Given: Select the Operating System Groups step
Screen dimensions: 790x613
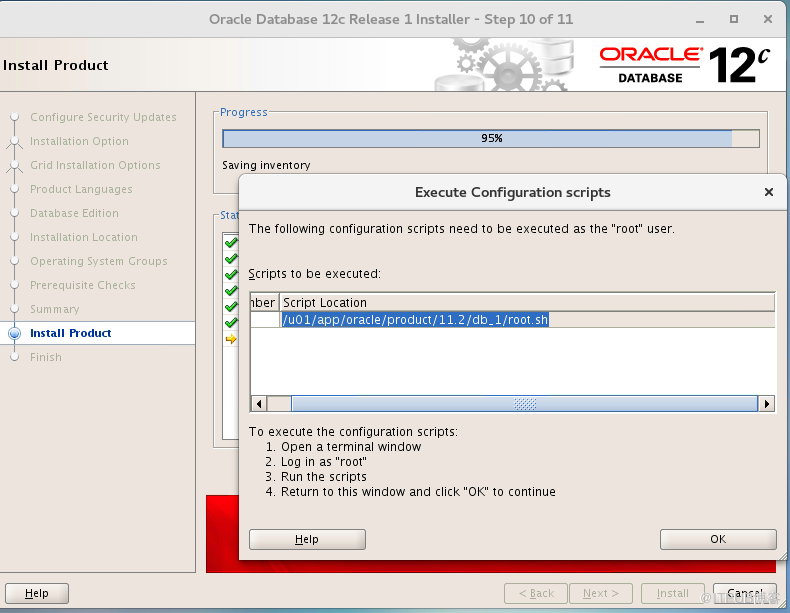Looking at the screenshot, I should 99,261.
